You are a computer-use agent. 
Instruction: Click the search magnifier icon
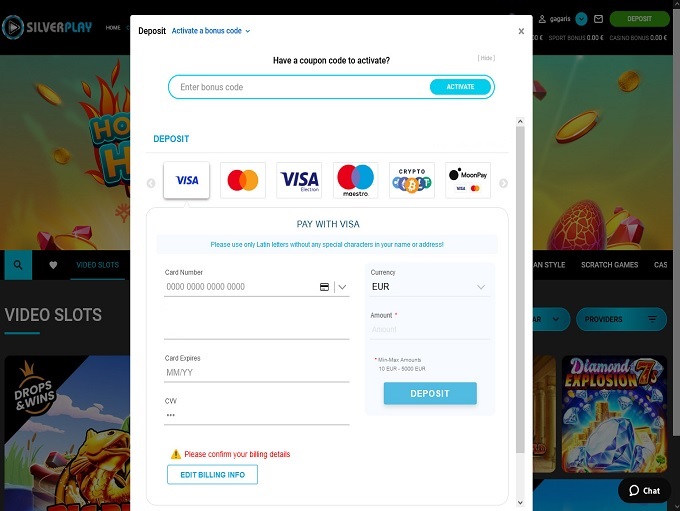18,265
